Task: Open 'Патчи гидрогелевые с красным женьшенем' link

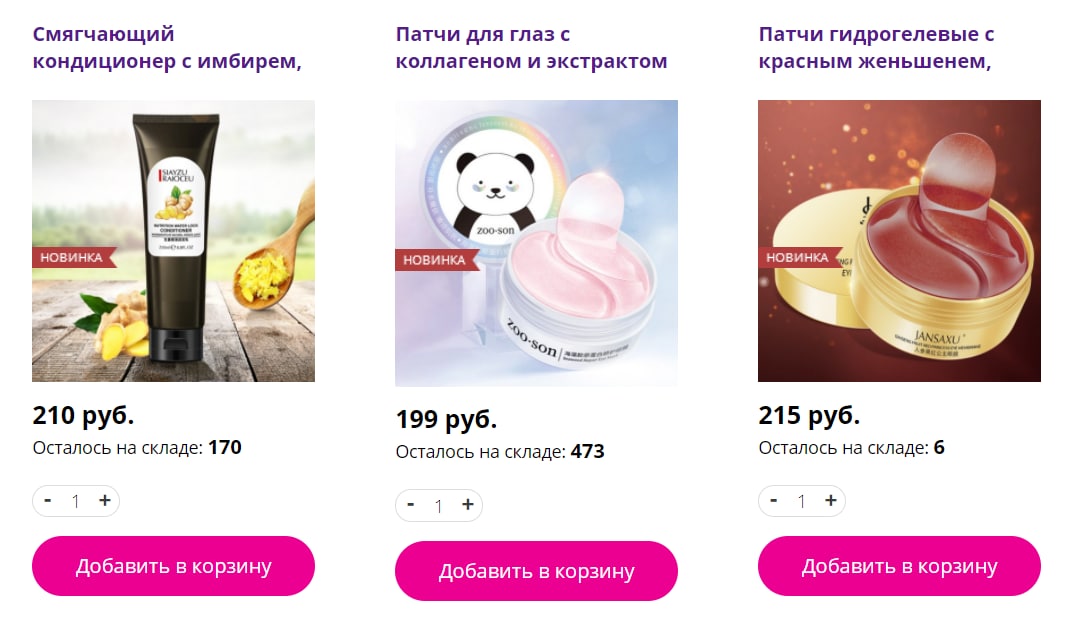Action: pos(876,47)
